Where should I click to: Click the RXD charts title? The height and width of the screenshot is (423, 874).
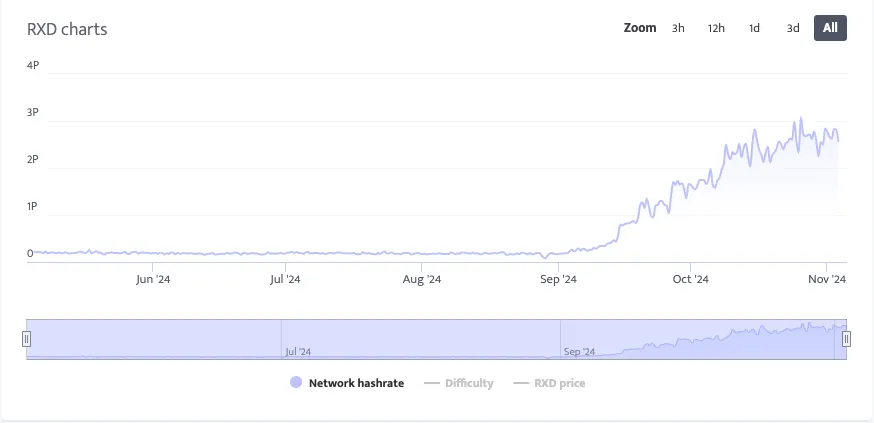tap(67, 29)
